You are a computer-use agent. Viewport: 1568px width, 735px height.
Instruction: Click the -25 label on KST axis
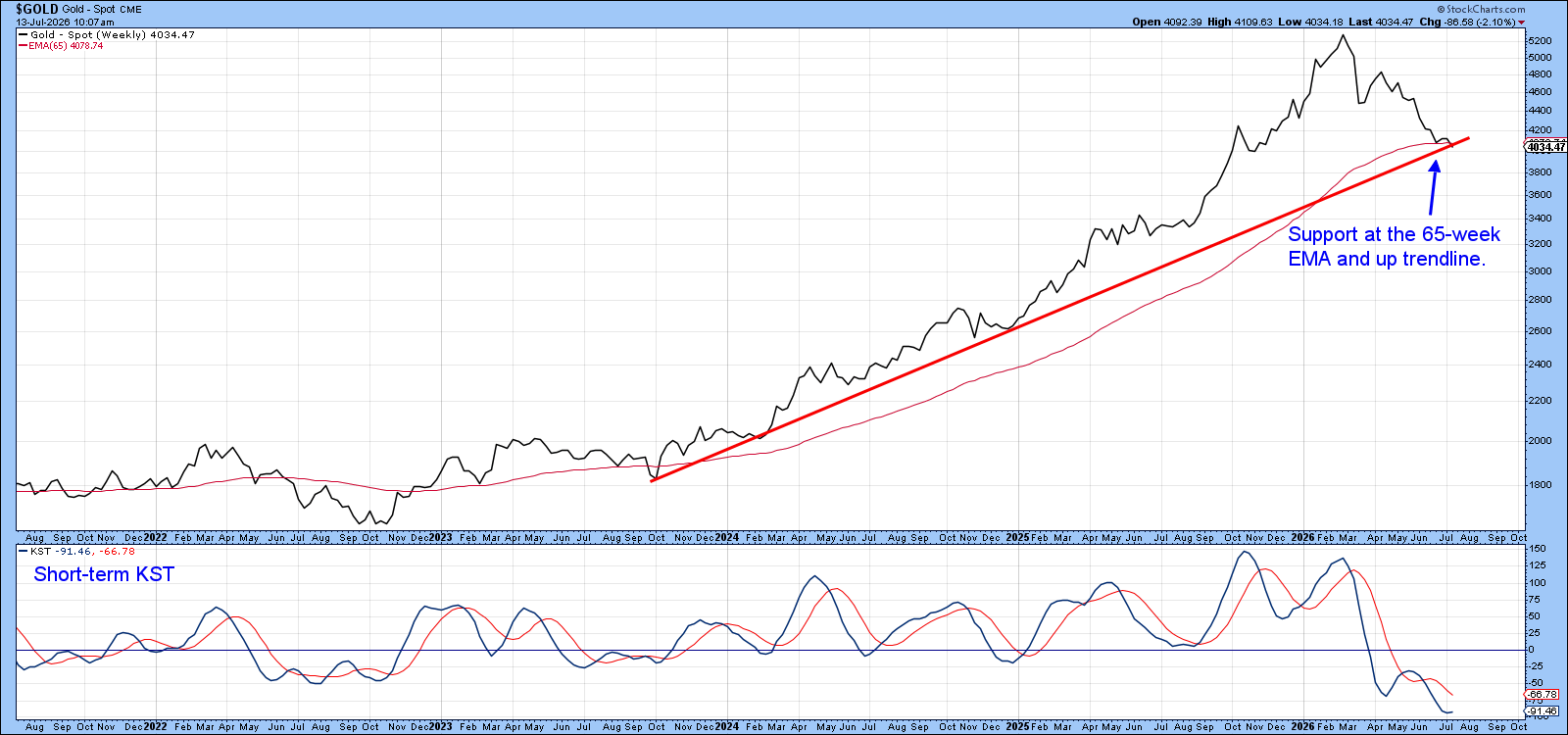[x=1535, y=666]
